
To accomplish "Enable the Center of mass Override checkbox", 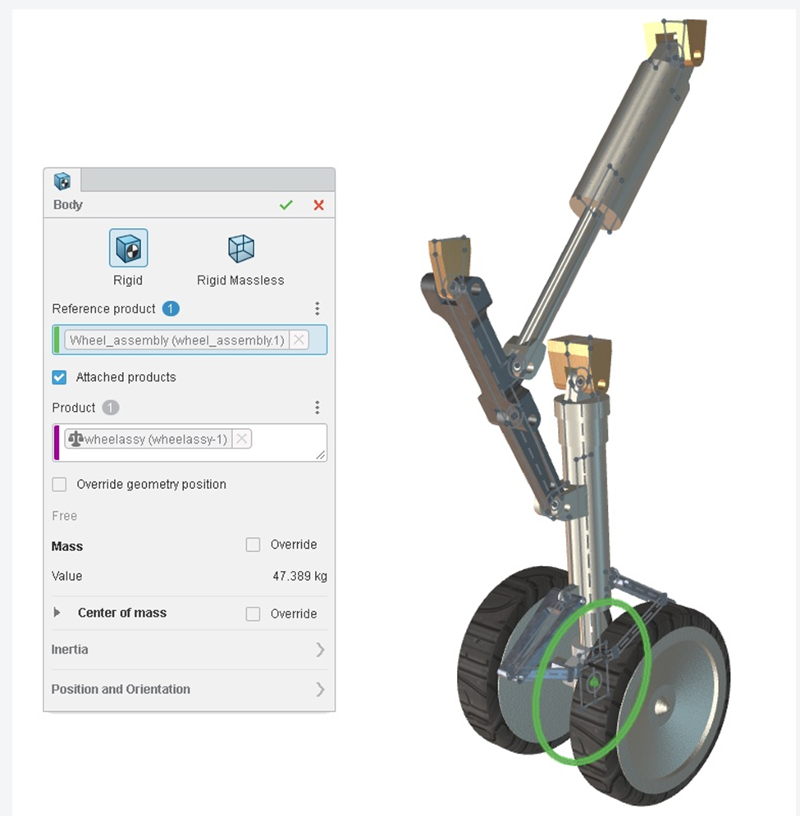I will [253, 614].
